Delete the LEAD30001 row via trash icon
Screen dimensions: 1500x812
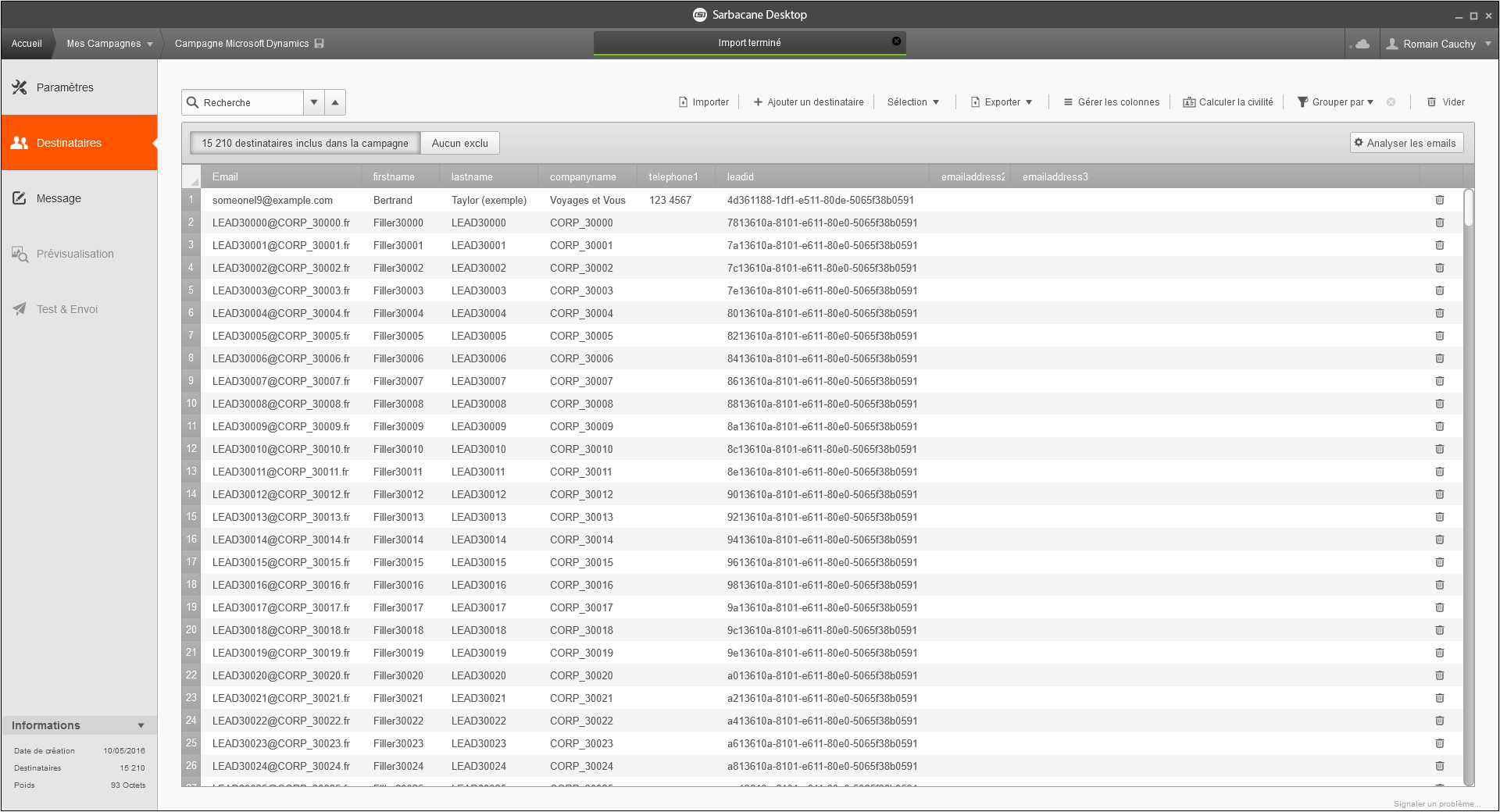point(1440,245)
